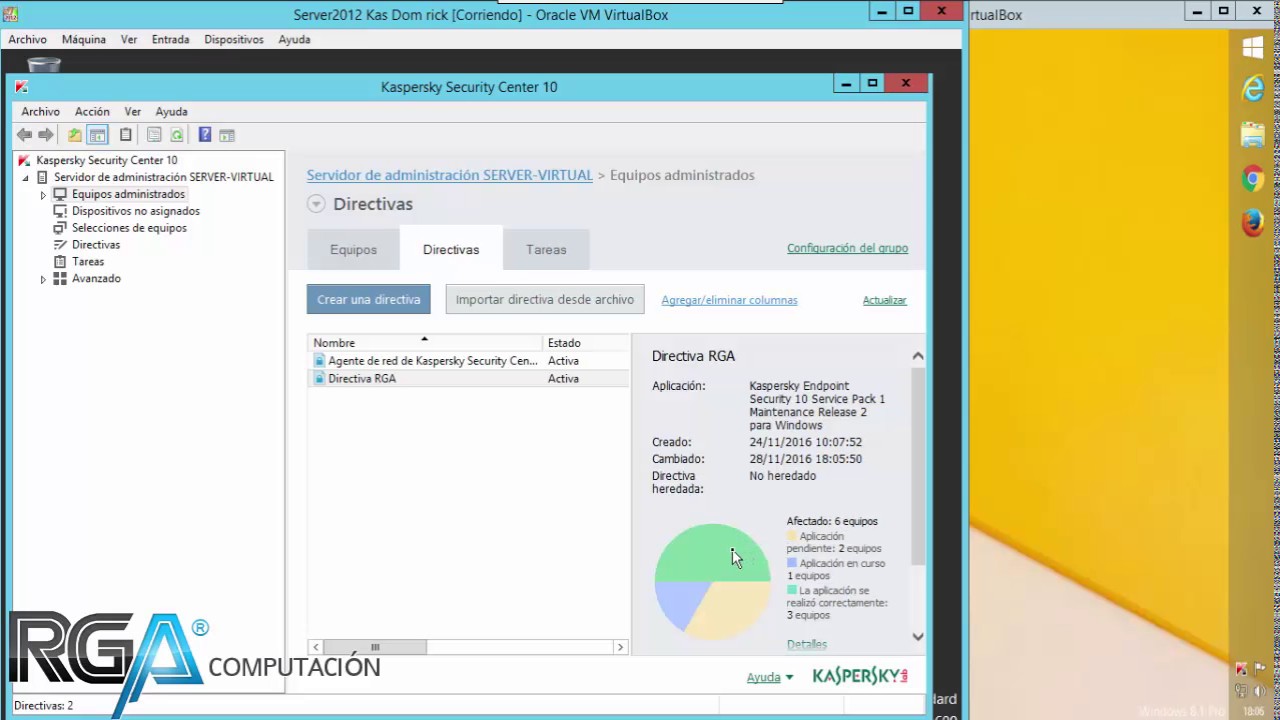Switch to the Equipos tab
The width and height of the screenshot is (1280, 720).
click(353, 250)
